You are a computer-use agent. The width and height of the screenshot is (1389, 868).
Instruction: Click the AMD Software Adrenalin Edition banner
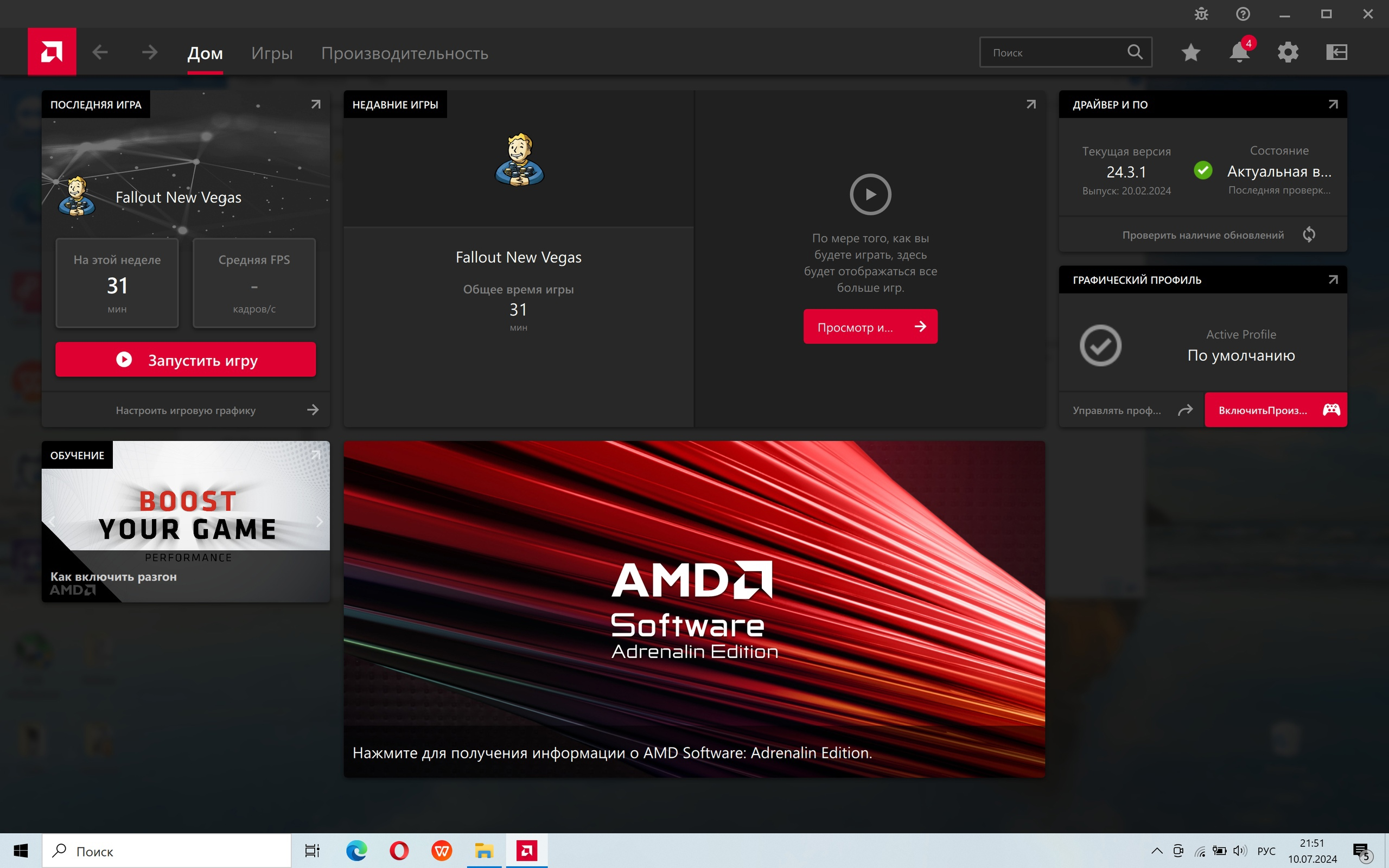(x=694, y=609)
